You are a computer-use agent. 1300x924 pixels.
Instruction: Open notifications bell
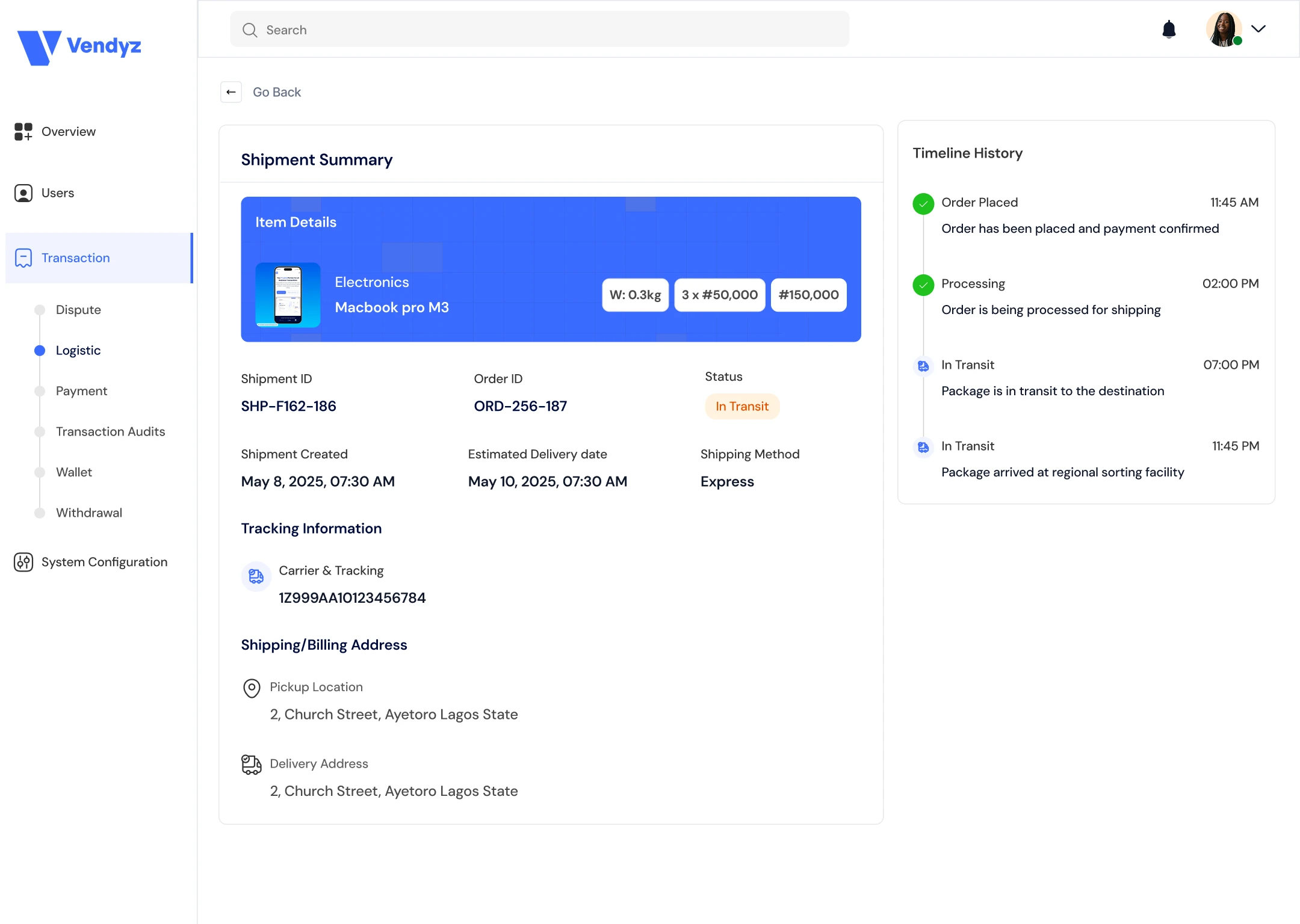1169,29
